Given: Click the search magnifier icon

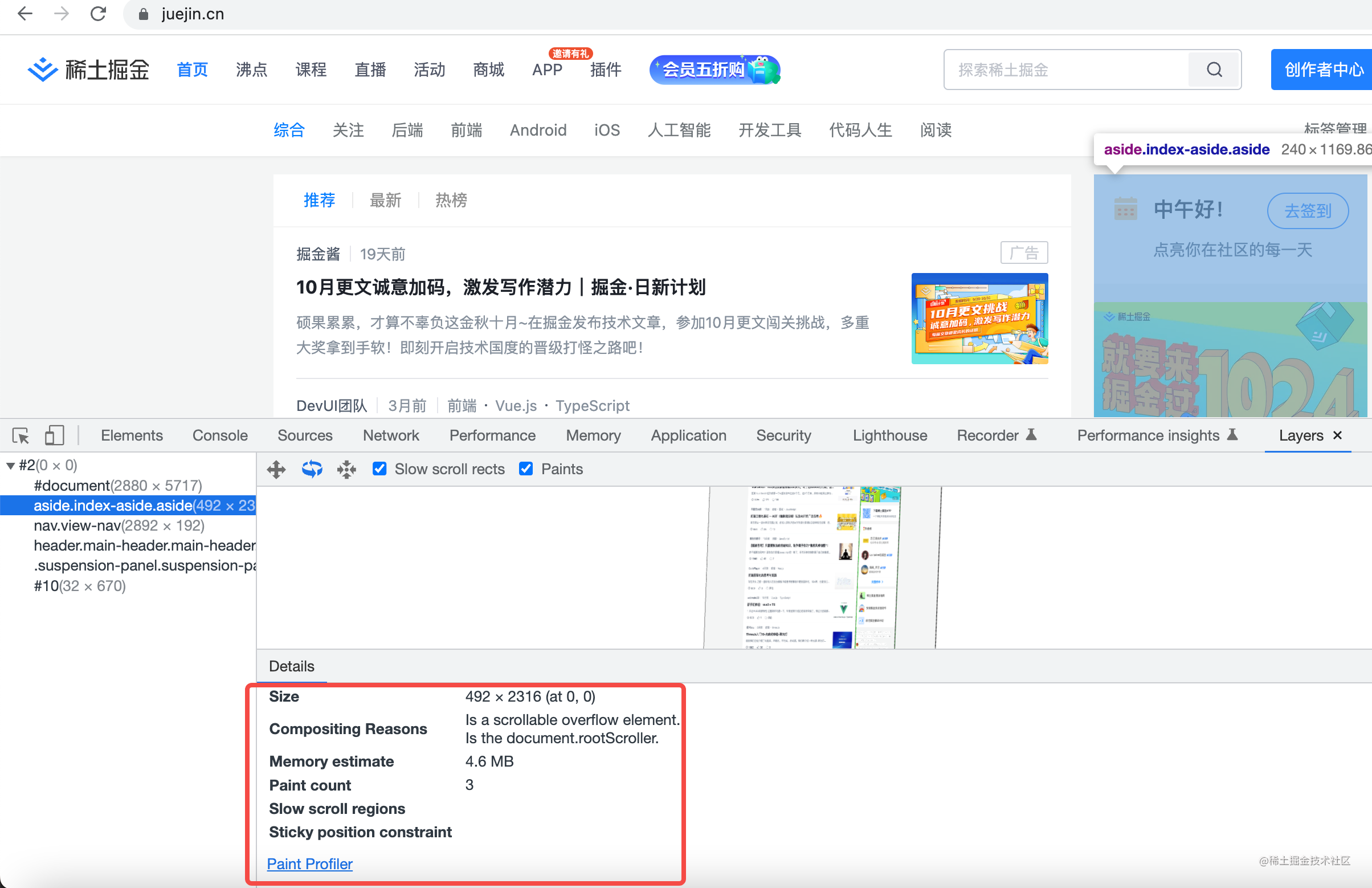Looking at the screenshot, I should pos(1214,70).
